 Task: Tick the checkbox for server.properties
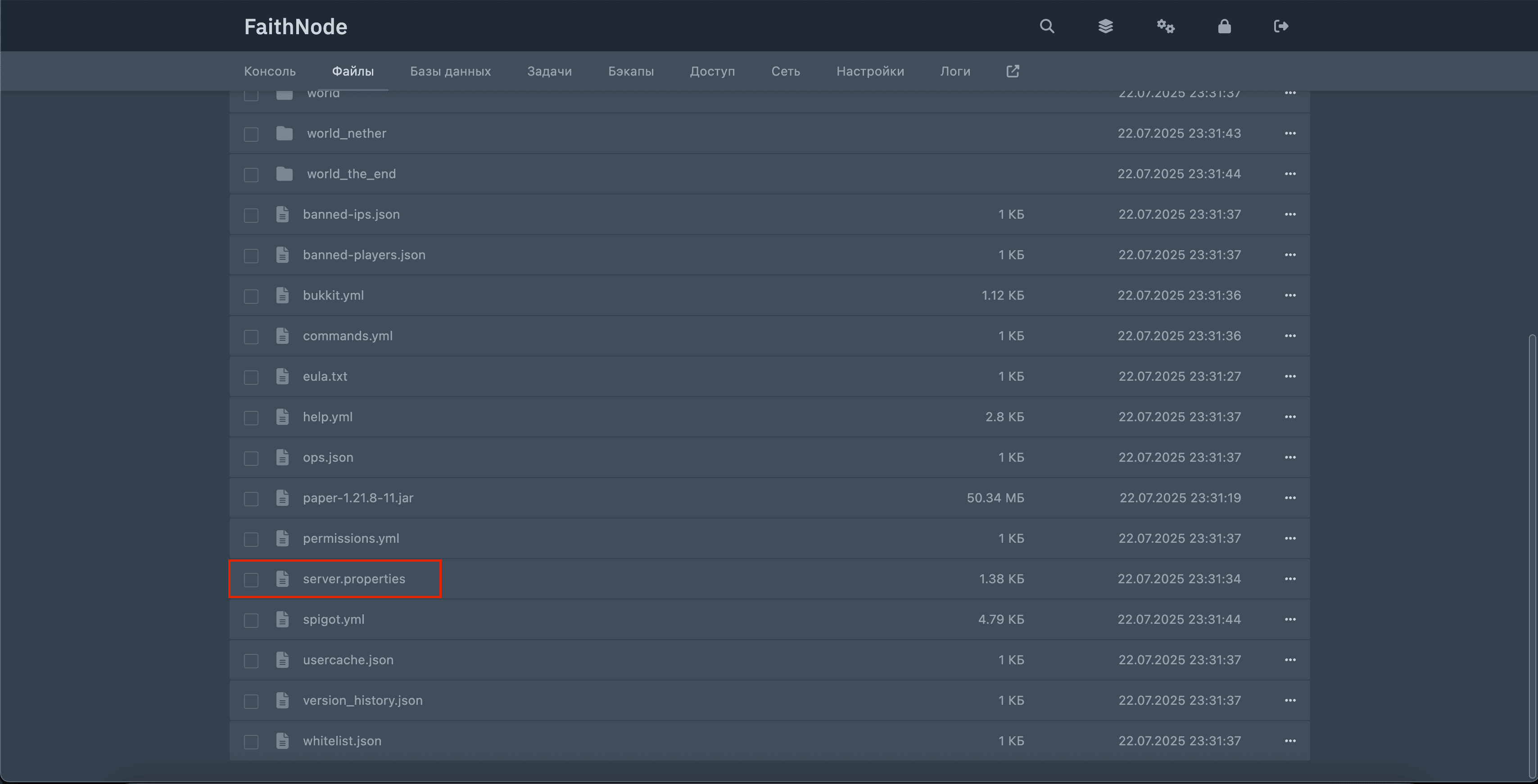[251, 580]
